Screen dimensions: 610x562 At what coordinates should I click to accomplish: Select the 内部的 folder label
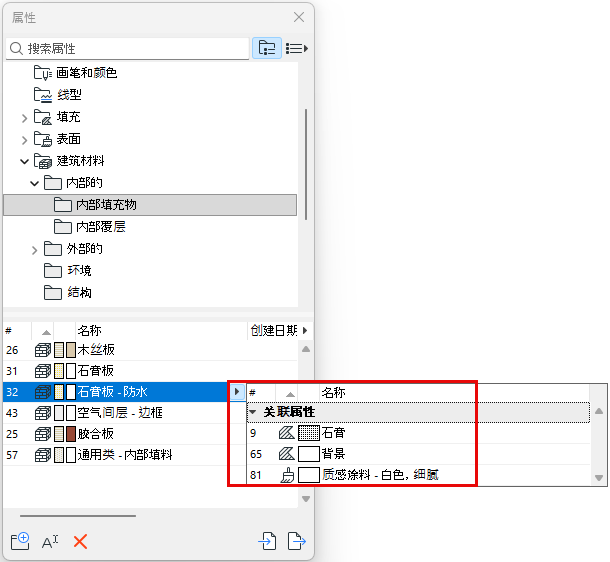pos(84,182)
